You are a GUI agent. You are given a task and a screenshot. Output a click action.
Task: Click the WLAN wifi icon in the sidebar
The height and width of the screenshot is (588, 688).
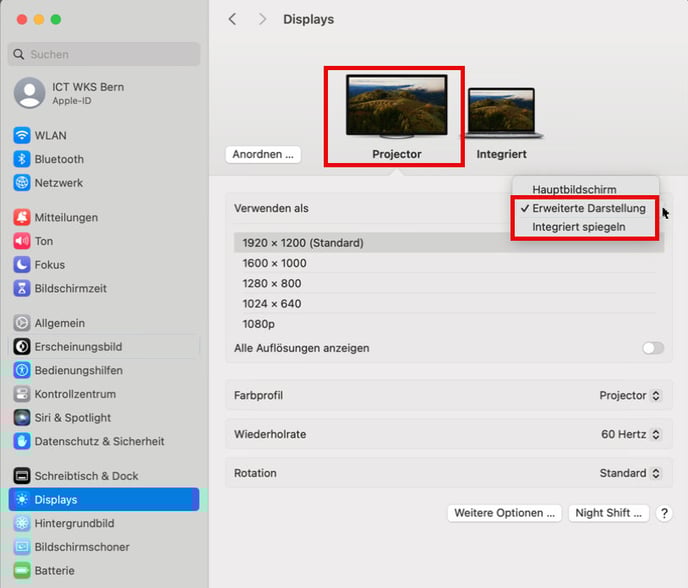[22, 135]
